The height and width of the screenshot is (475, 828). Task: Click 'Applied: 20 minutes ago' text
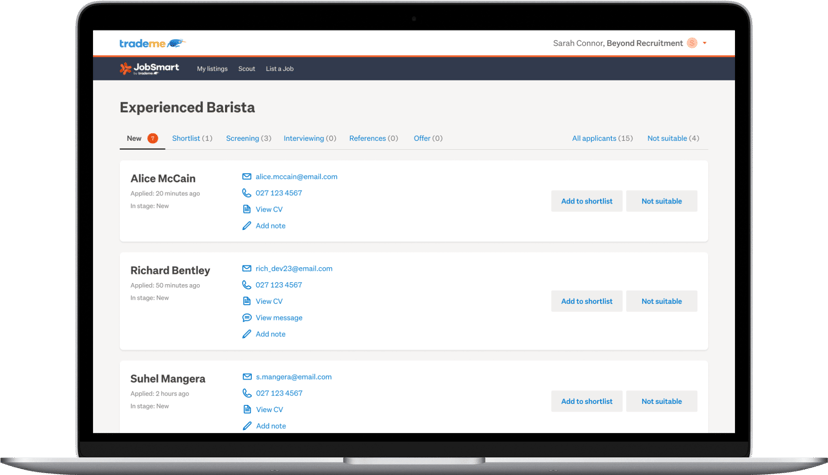165,193
